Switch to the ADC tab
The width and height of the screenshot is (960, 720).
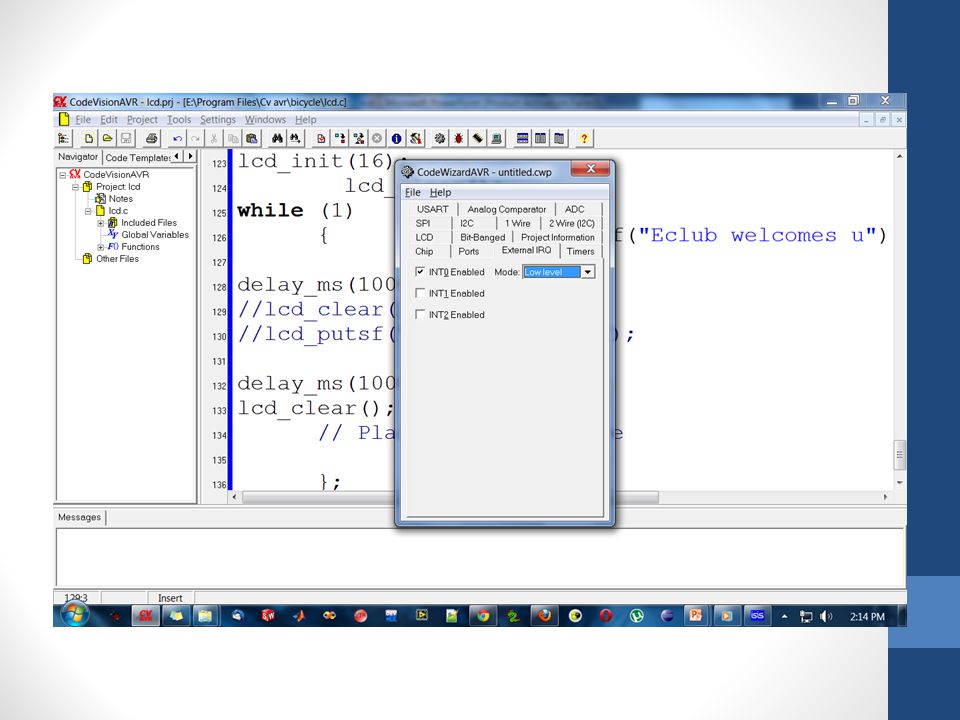click(x=574, y=209)
